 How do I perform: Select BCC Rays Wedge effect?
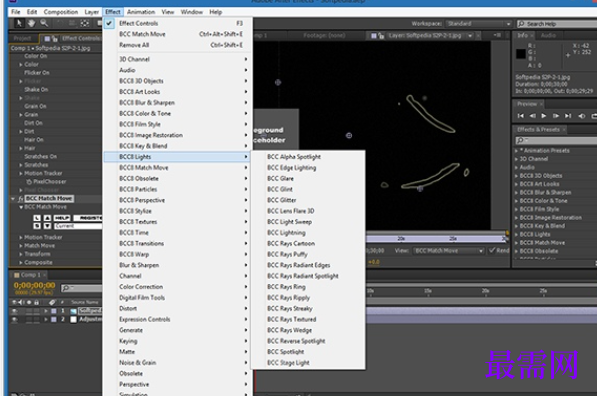pyautogui.click(x=308, y=330)
